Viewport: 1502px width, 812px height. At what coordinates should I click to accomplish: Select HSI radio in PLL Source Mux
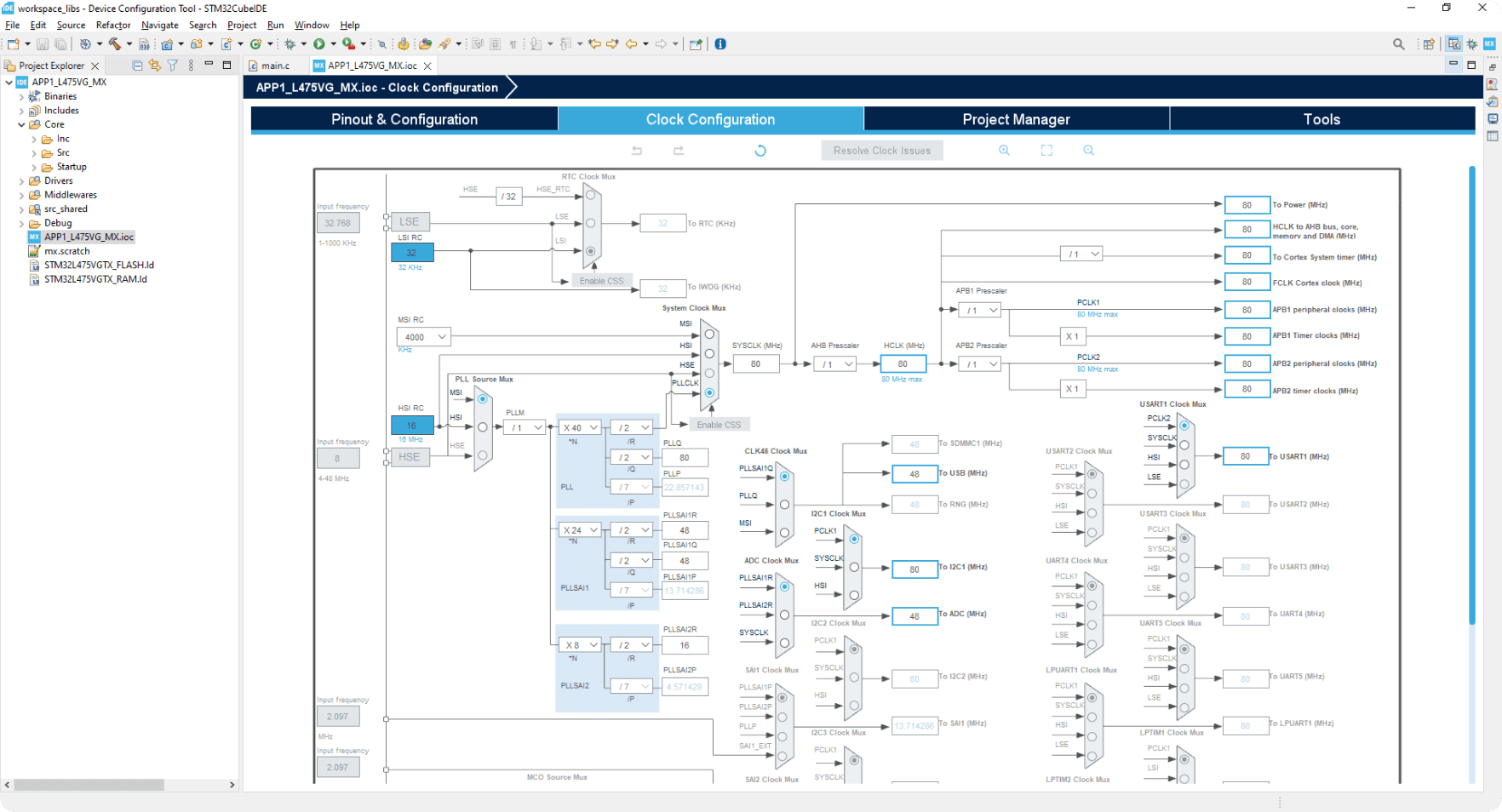(483, 427)
